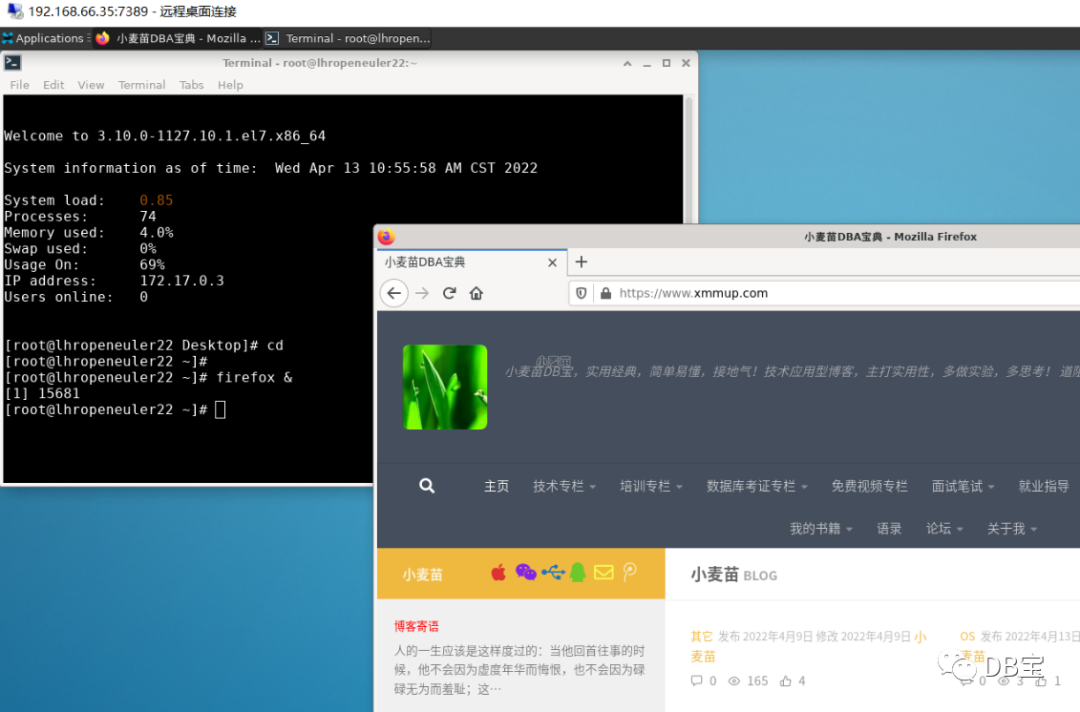This screenshot has width=1080, height=712.
Task: Expand the 技术专栏 dropdown menu
Action: (564, 486)
